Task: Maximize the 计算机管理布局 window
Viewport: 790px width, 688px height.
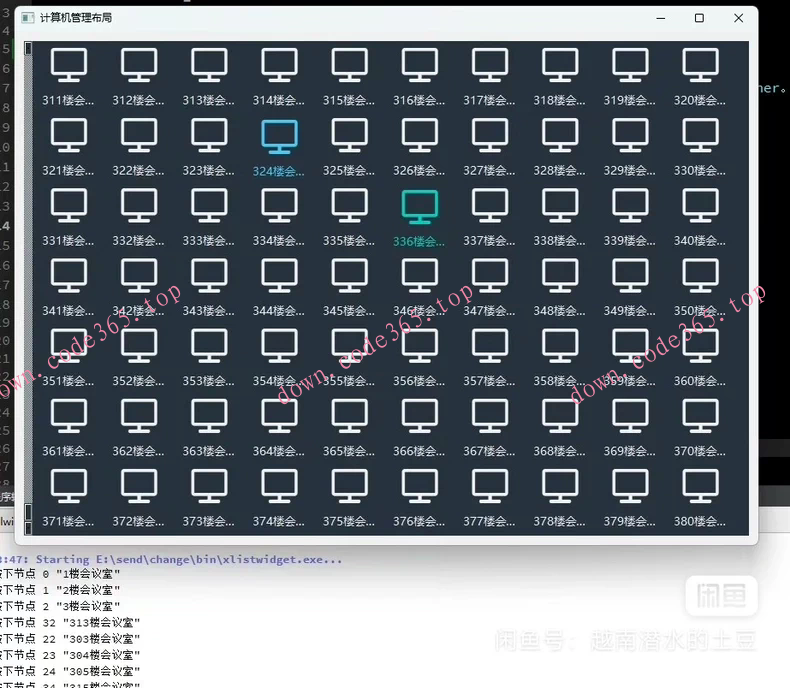Action: (699, 18)
